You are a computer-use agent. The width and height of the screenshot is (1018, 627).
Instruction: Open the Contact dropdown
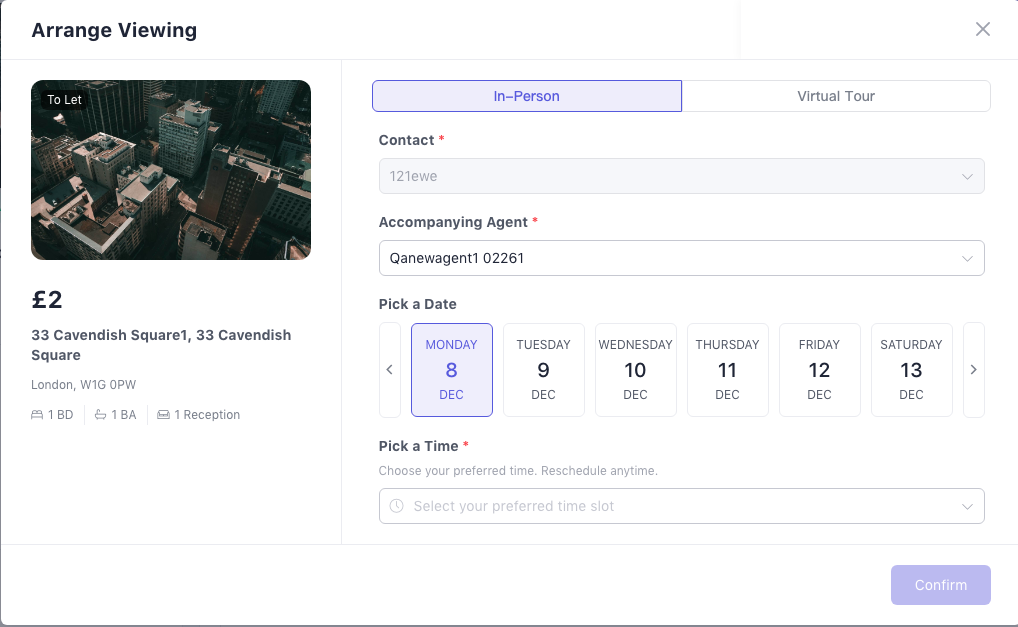tap(681, 176)
